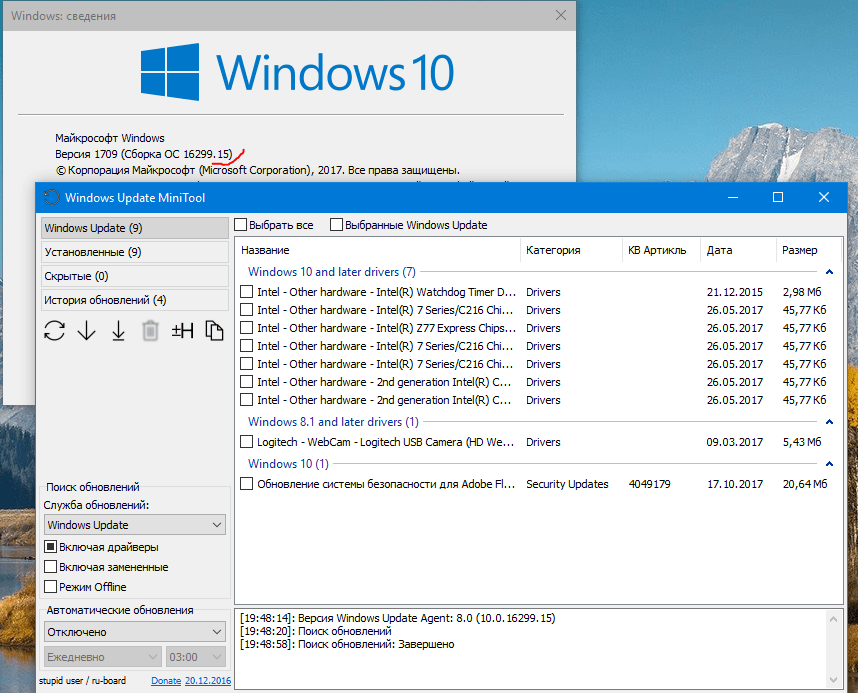This screenshot has width=858, height=693.
Task: Check the Adobe Flash security update box
Action: (247, 484)
